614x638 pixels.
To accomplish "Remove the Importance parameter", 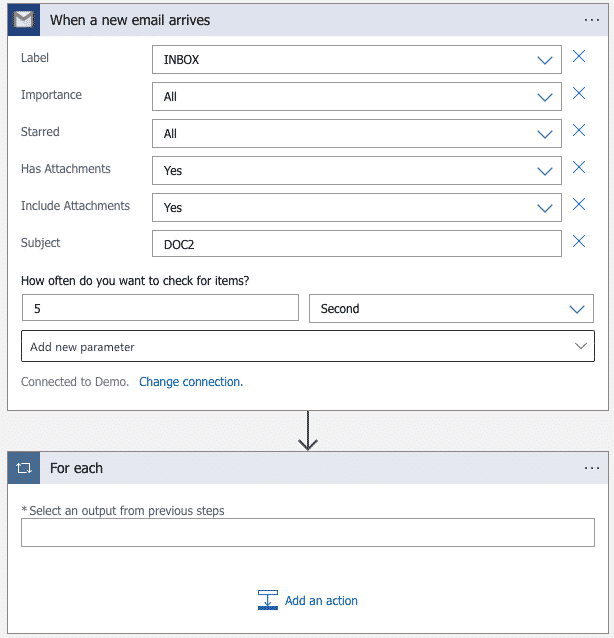I will click(x=579, y=94).
